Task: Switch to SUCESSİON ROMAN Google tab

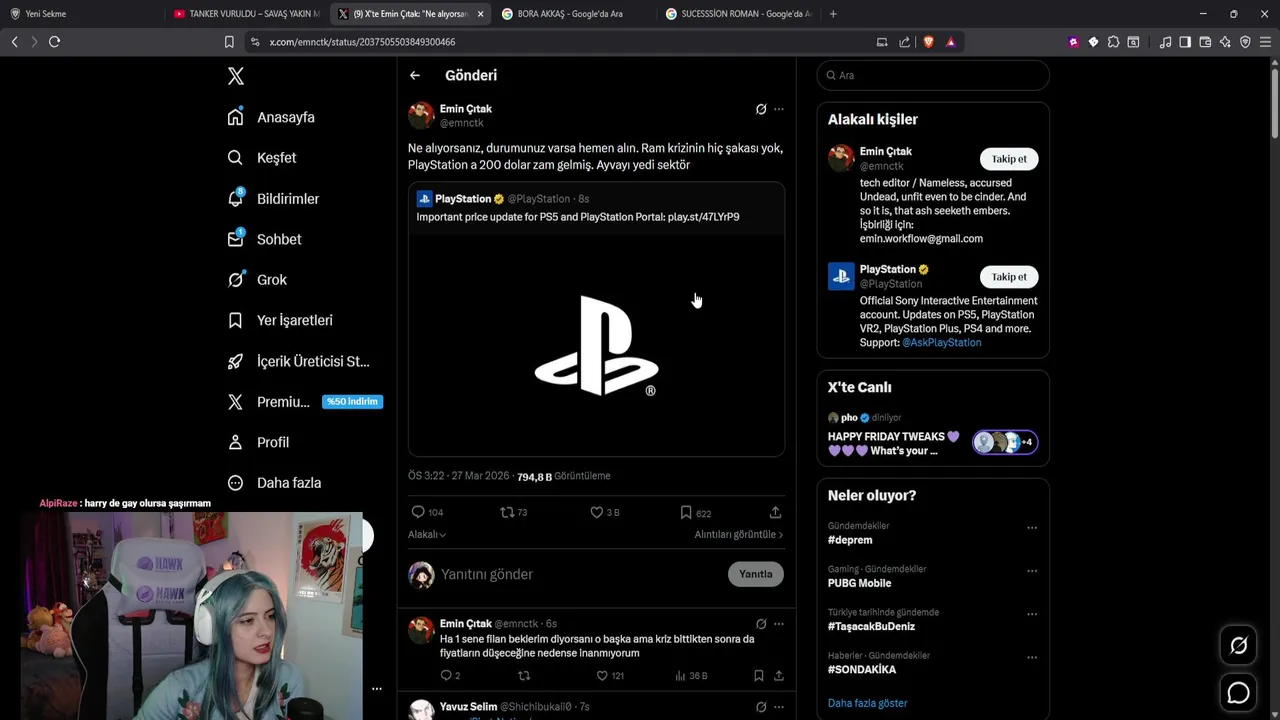Action: (x=738, y=14)
